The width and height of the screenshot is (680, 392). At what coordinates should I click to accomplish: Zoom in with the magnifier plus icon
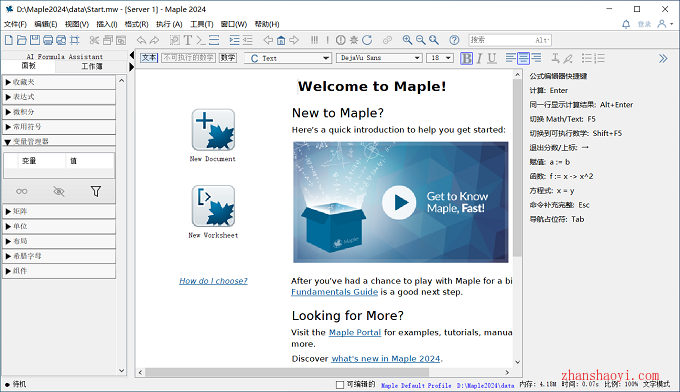tap(407, 40)
